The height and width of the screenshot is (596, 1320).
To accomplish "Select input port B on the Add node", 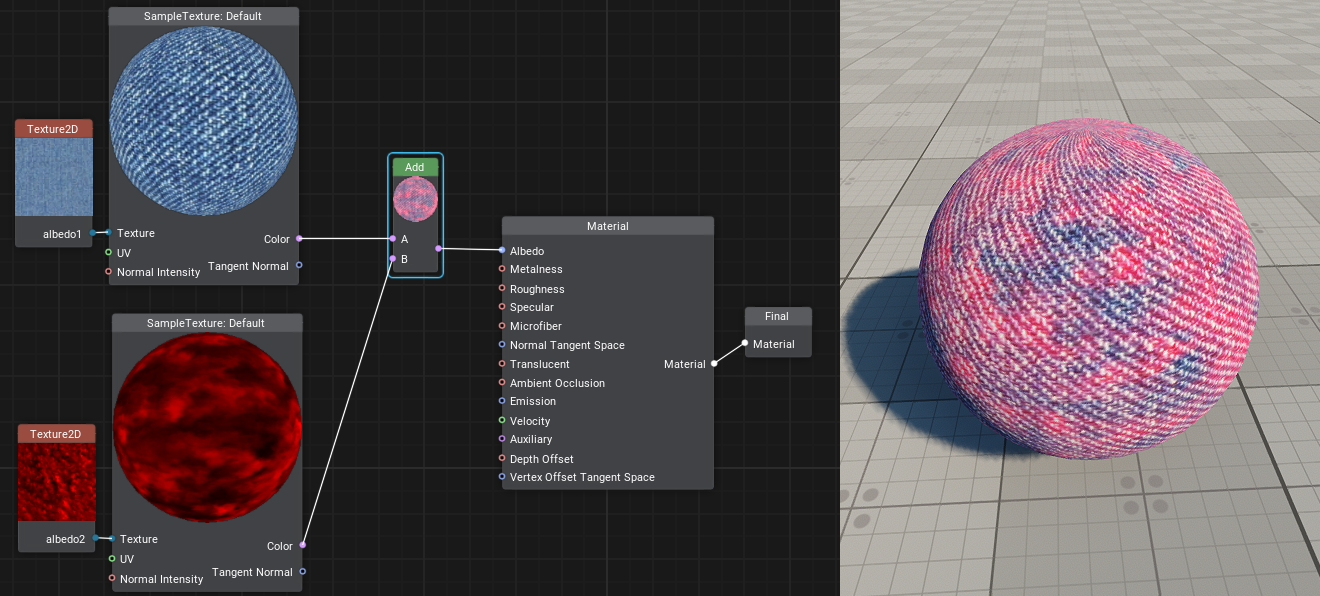I will [x=393, y=259].
